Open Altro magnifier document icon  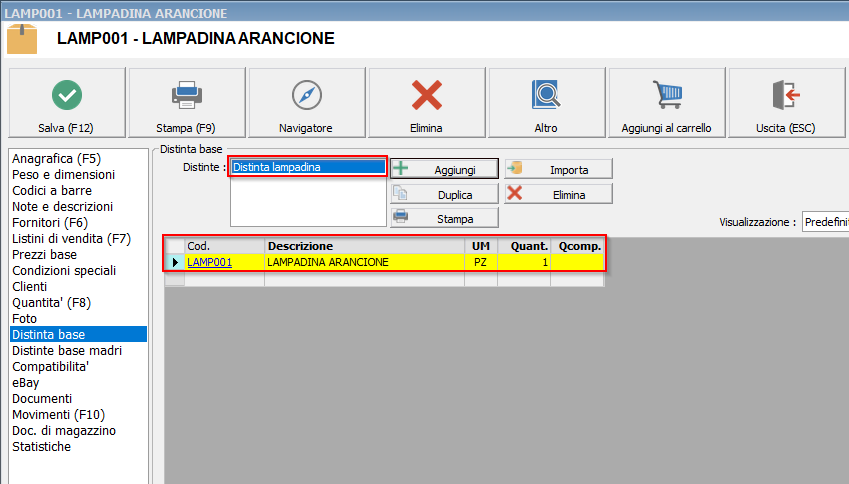point(547,95)
